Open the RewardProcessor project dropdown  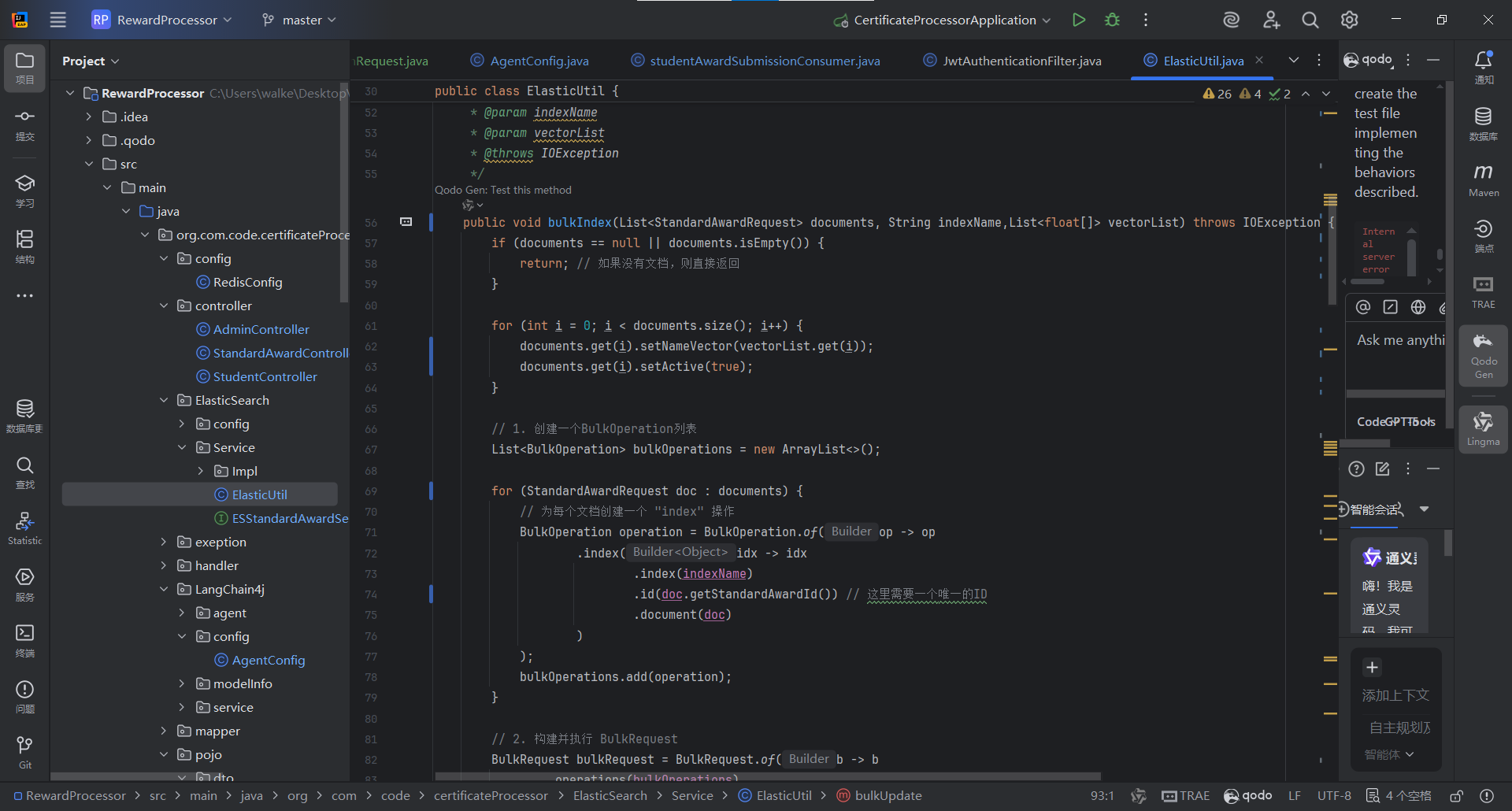[x=161, y=20]
